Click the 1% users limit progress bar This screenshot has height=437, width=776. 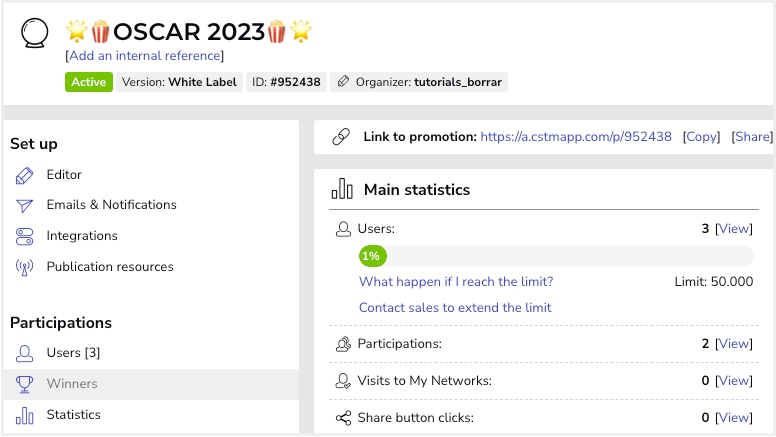click(x=556, y=256)
